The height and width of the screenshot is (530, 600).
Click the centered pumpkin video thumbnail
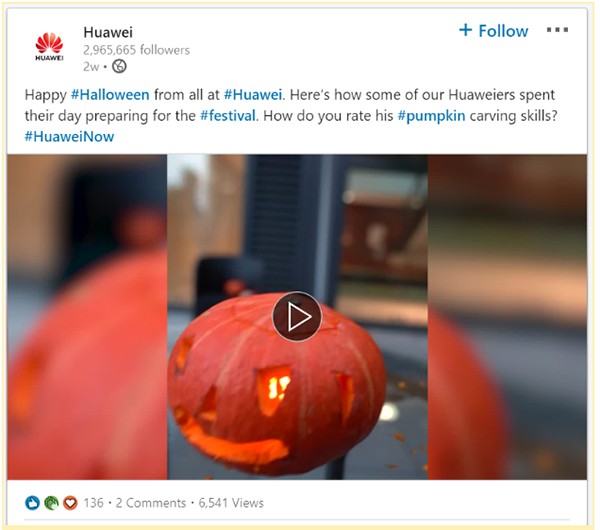[297, 317]
